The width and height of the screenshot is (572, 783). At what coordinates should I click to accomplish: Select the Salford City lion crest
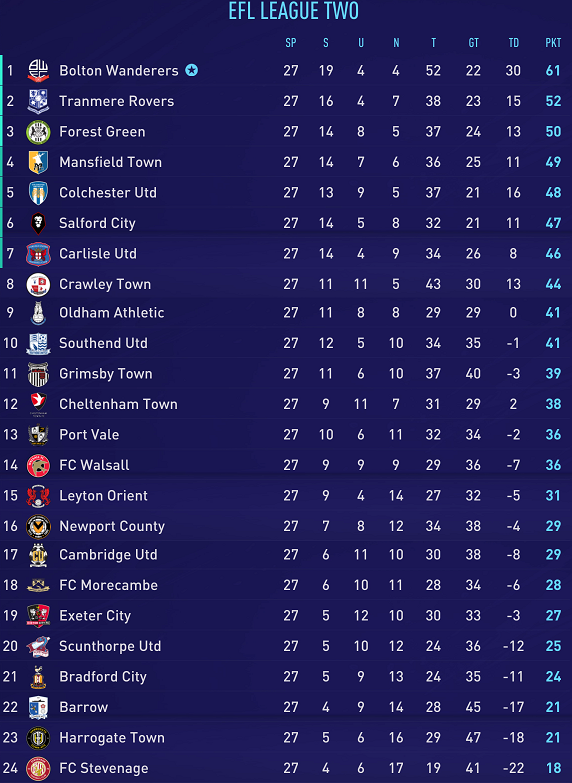click(38, 223)
